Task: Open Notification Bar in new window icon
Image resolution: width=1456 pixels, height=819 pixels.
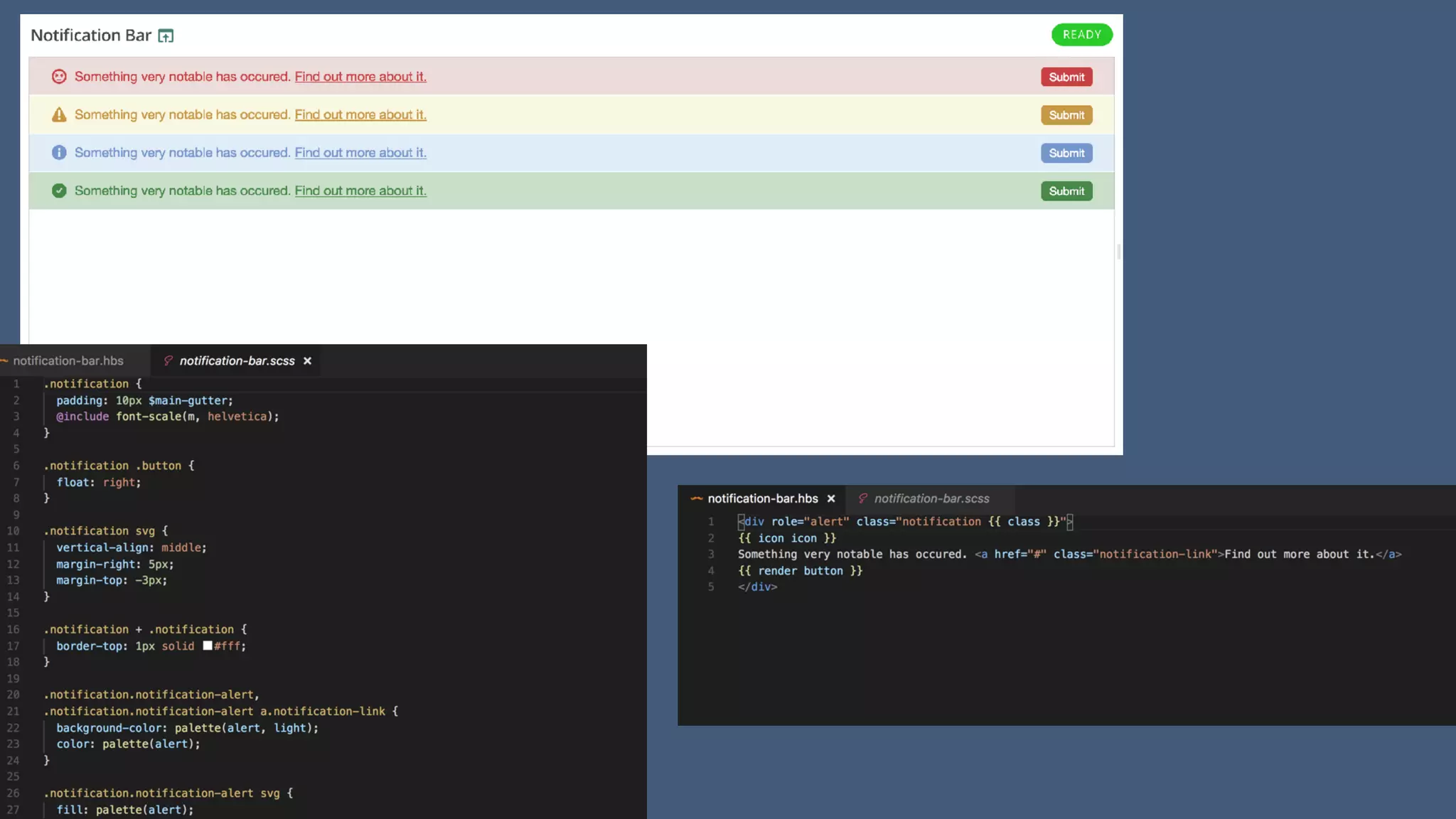Action: (x=166, y=36)
